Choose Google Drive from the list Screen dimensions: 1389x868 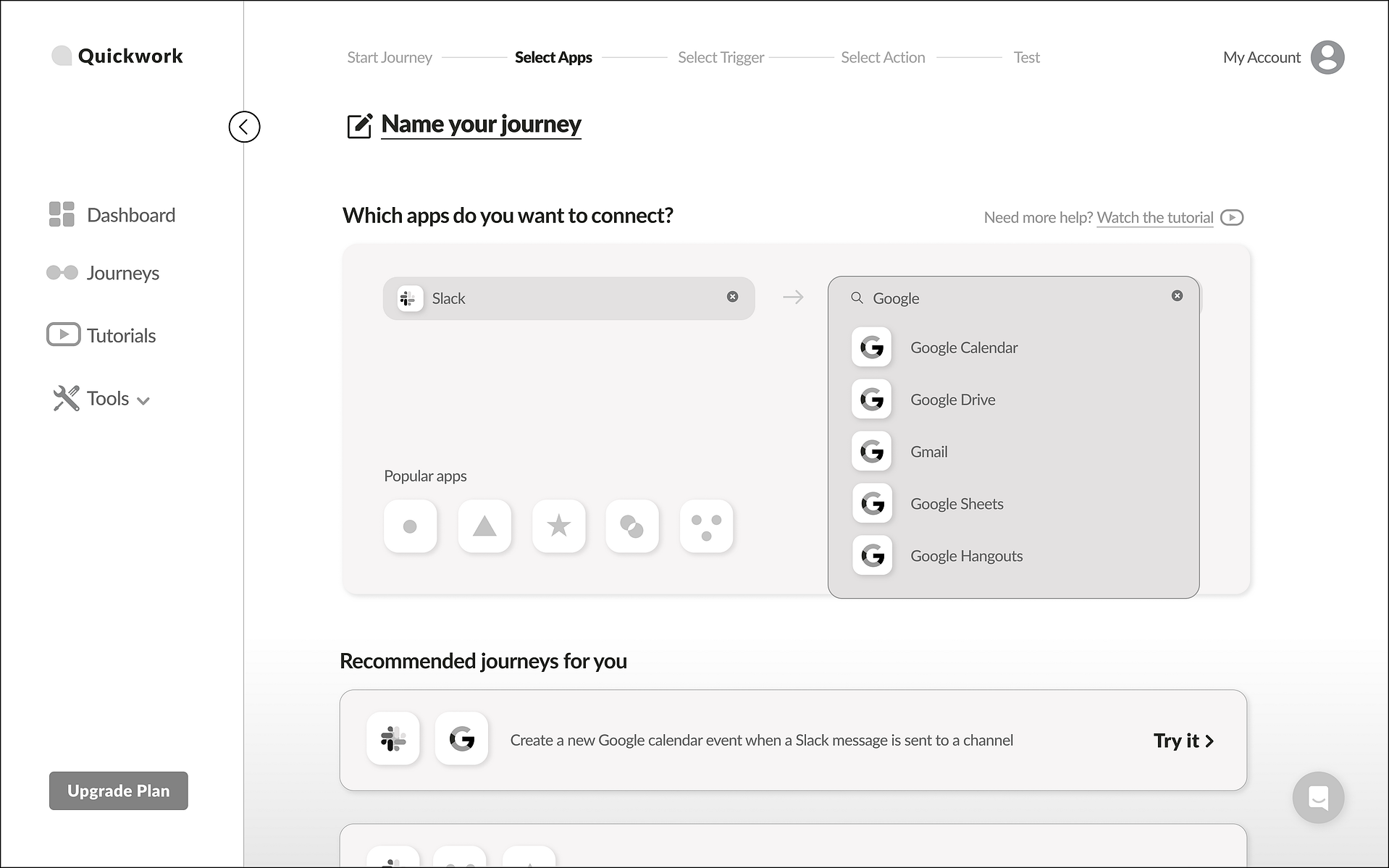pos(1013,400)
